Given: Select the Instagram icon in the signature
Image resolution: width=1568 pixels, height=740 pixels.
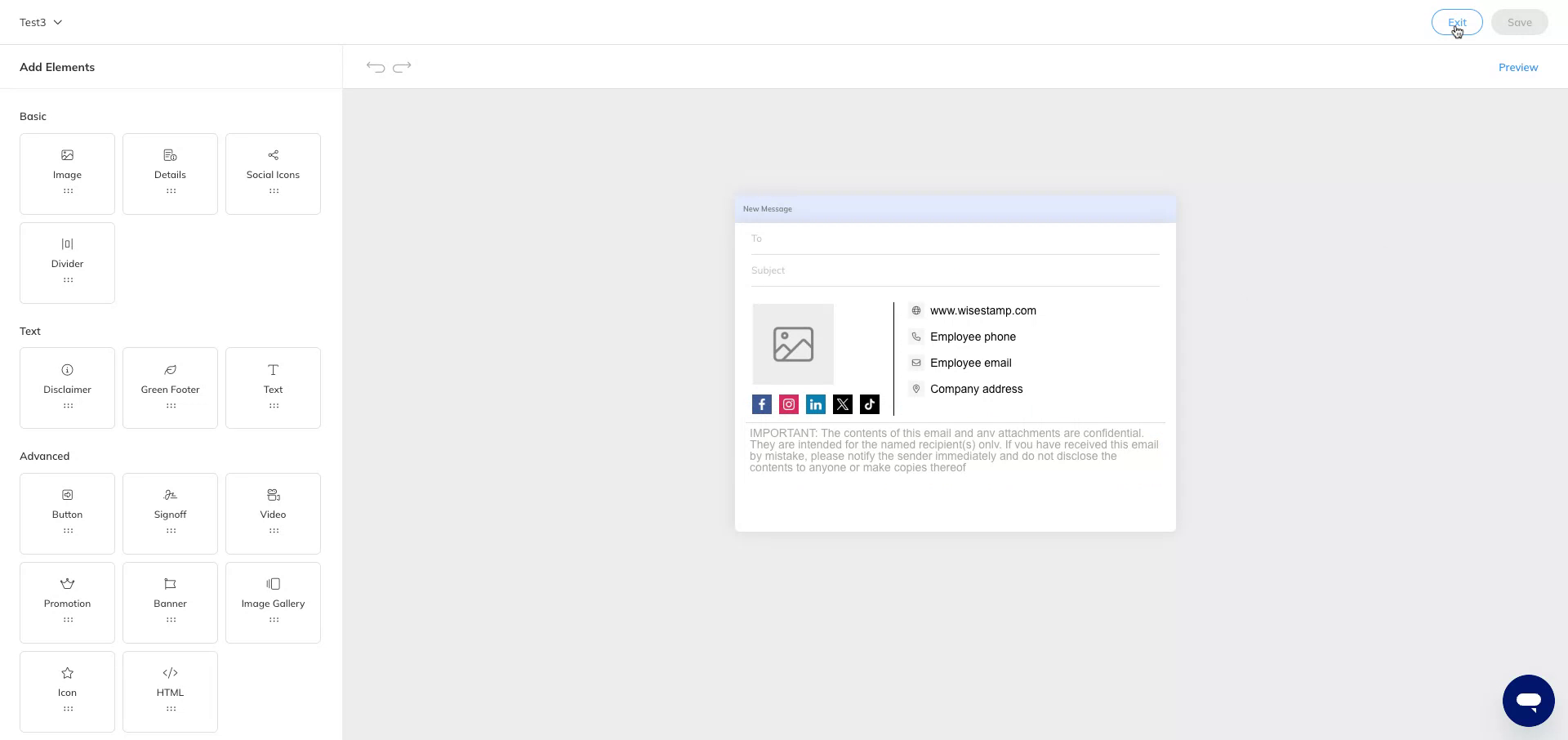Looking at the screenshot, I should click(788, 404).
